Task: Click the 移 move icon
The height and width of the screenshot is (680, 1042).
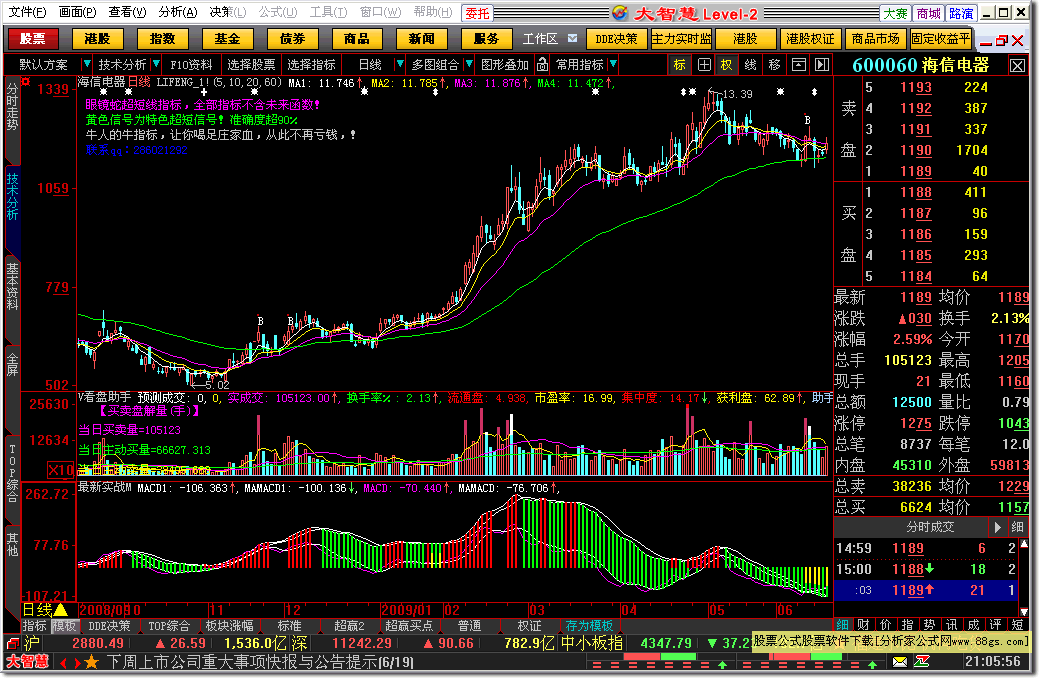Action: 774,64
